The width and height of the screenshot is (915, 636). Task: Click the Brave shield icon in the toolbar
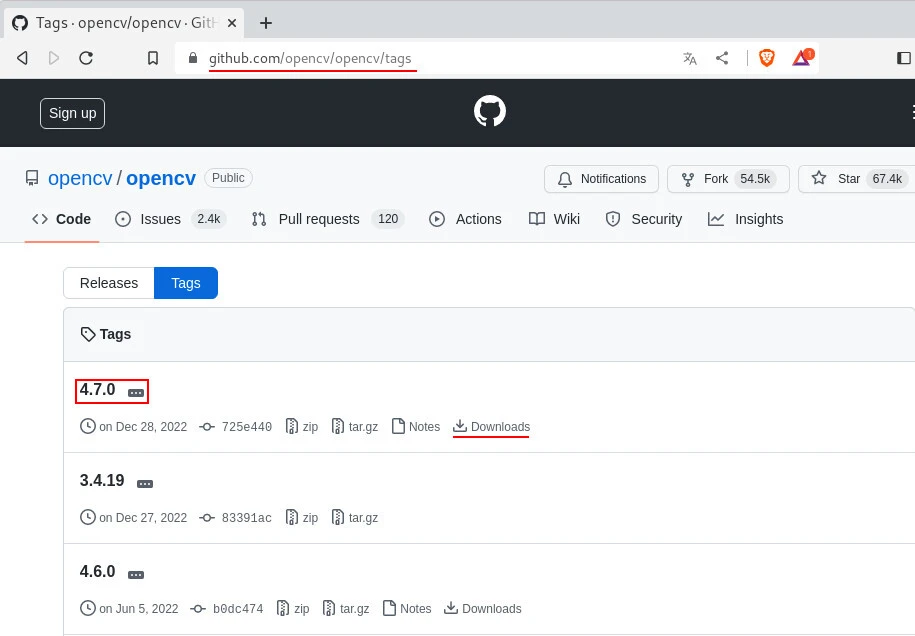click(x=766, y=57)
